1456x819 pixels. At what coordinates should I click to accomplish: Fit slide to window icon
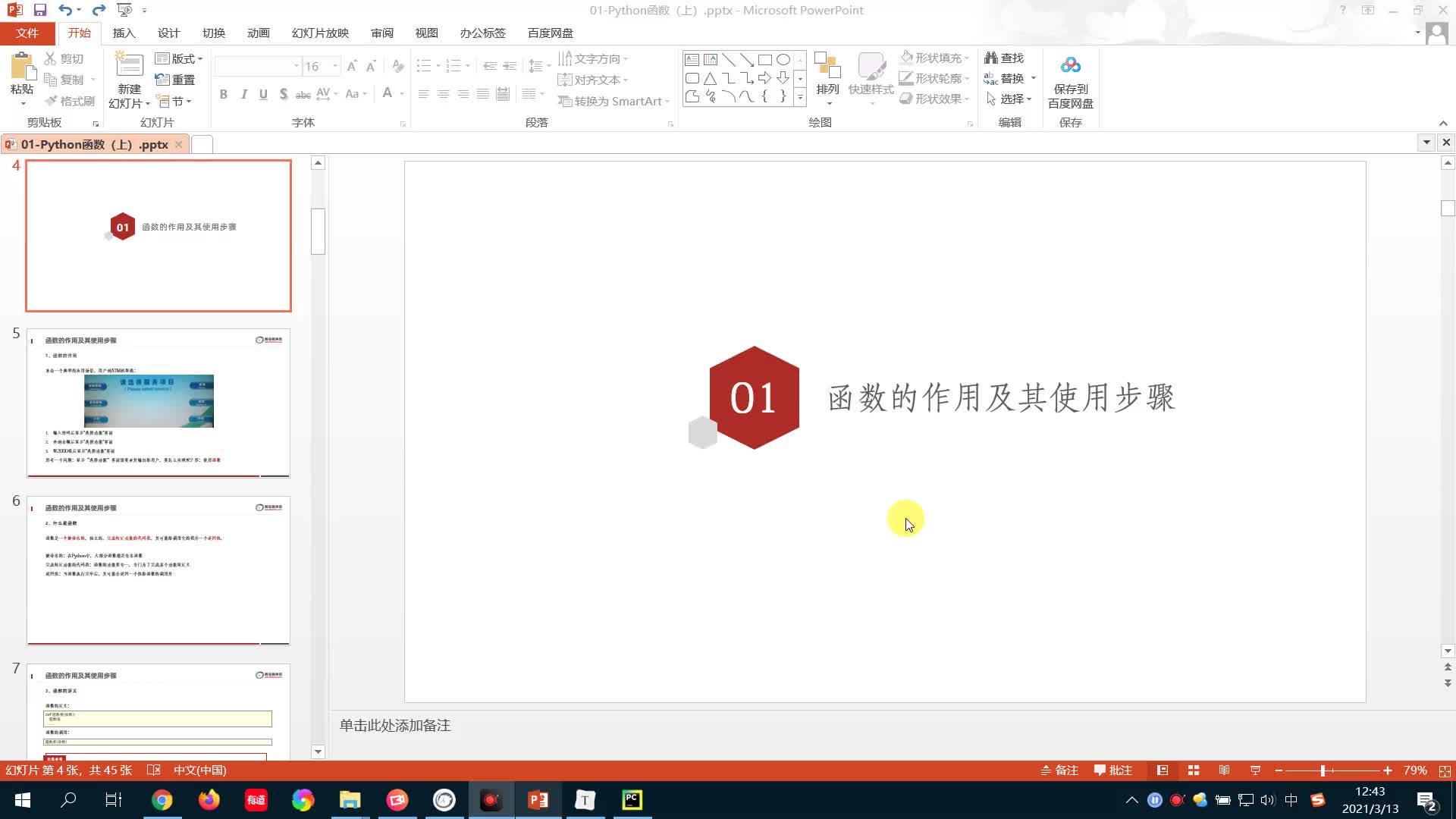point(1445,770)
